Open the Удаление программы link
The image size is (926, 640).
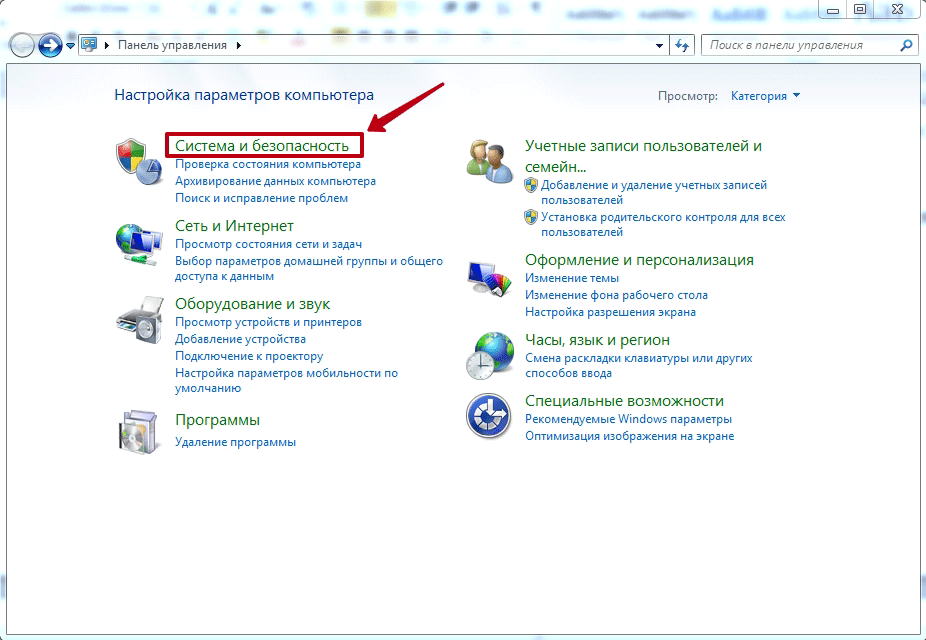tap(235, 442)
